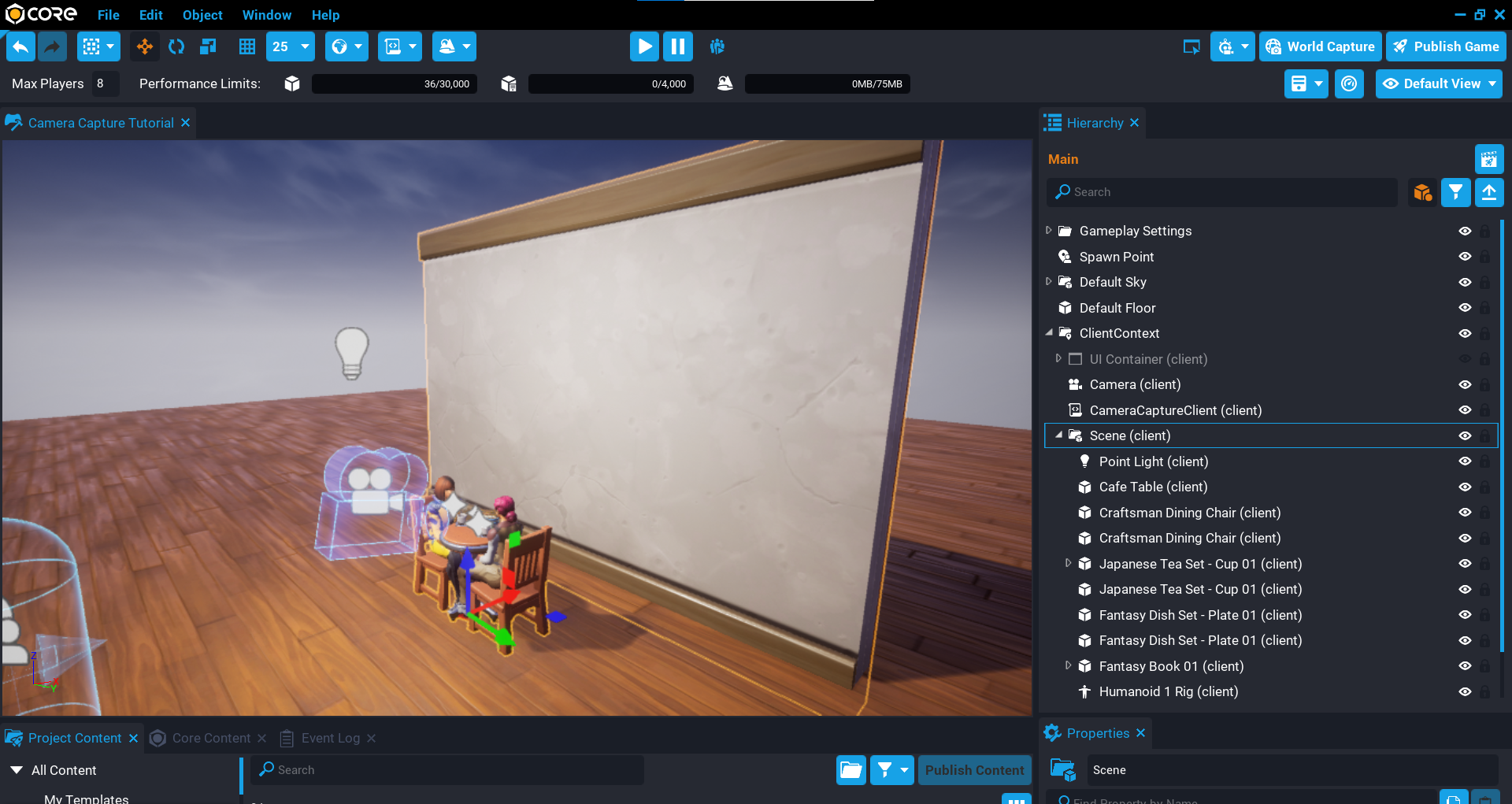
Task: Click the World Capture button
Action: pos(1320,46)
